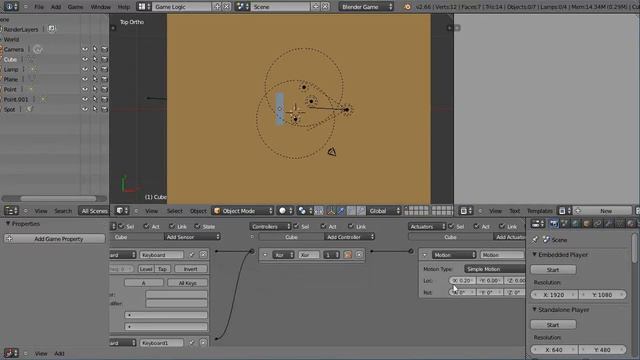Viewport: 640px width, 360px height.
Task: Select the translate manipulator arrow icon
Action: tap(340, 211)
